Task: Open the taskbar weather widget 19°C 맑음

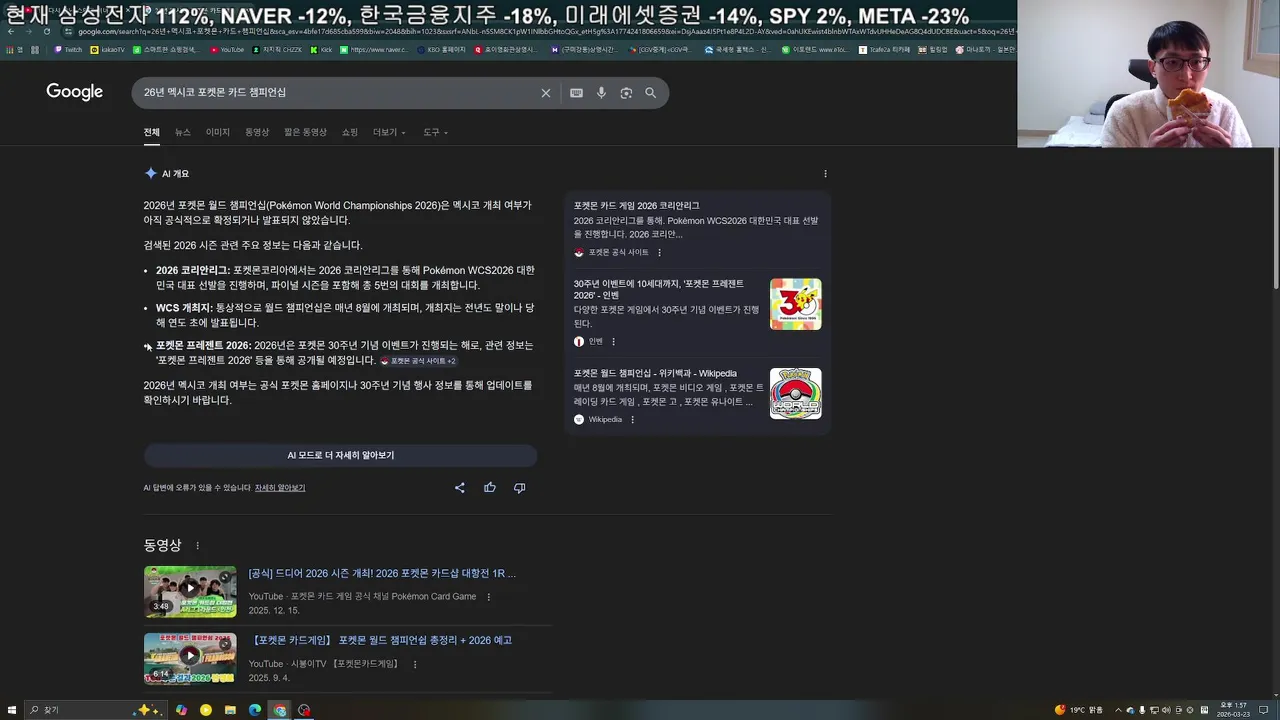Action: coord(1079,710)
